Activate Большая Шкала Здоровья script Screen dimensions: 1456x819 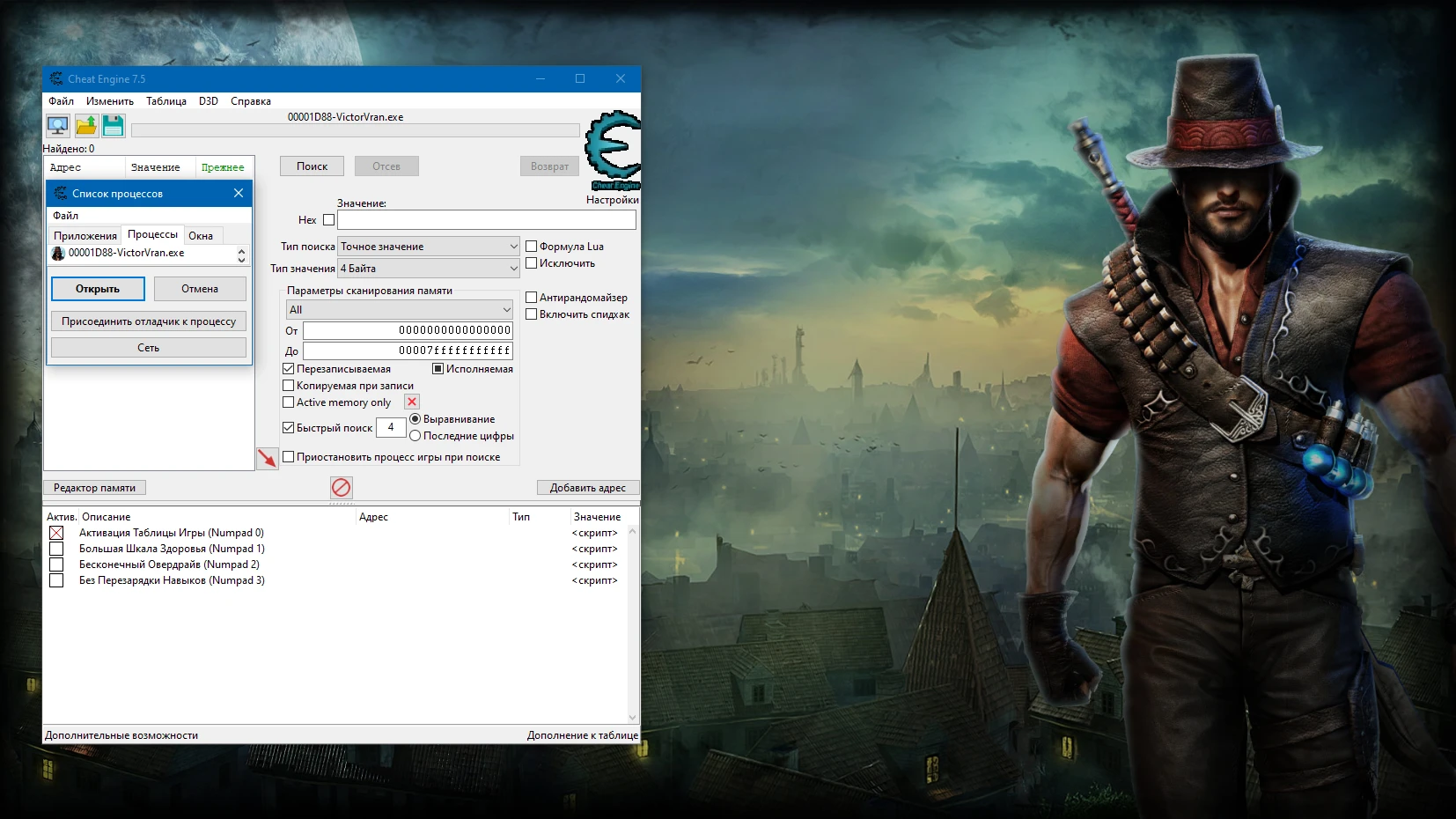56,548
